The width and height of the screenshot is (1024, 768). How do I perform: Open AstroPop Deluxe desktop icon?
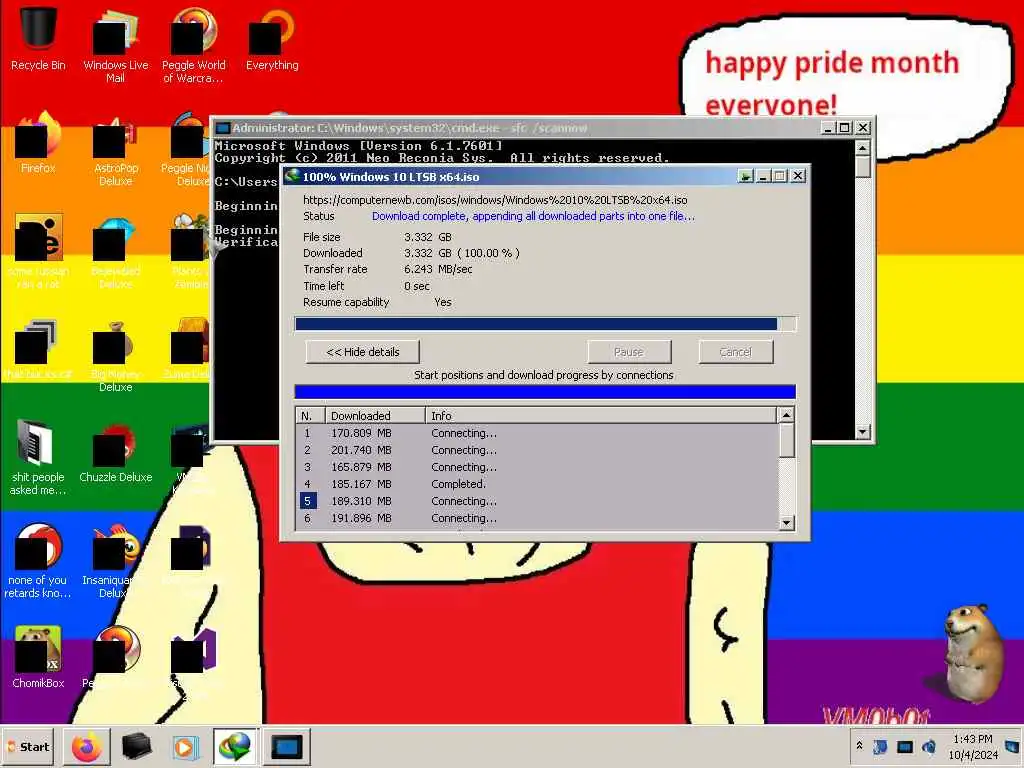[116, 148]
